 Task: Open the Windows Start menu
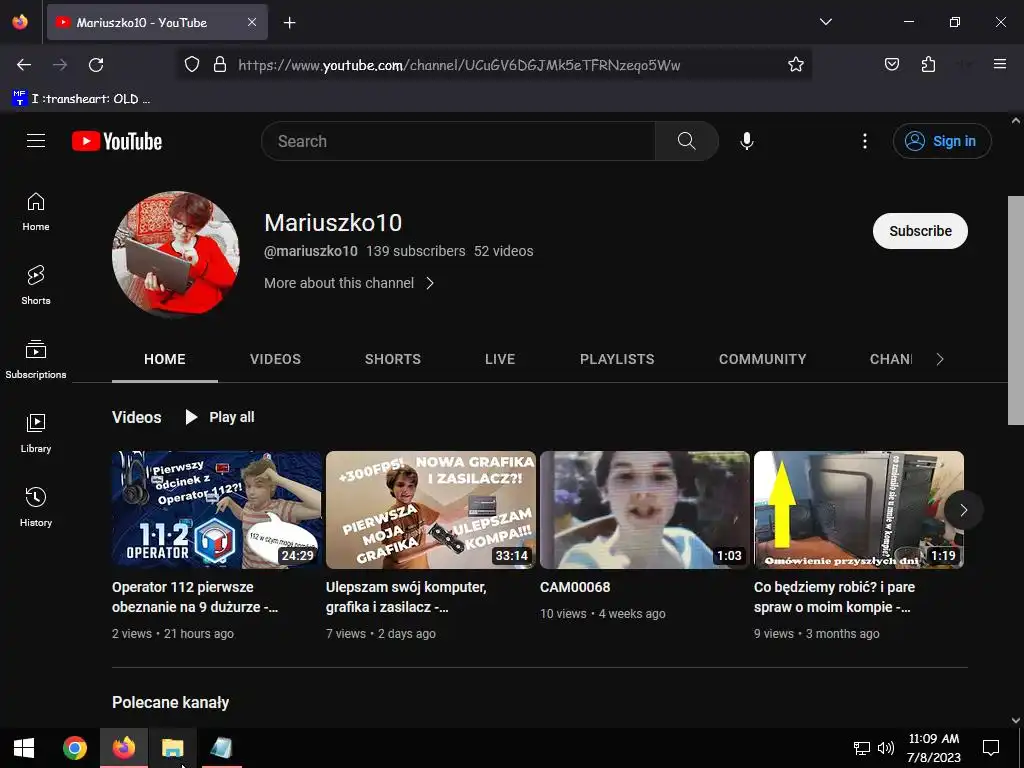click(x=24, y=748)
